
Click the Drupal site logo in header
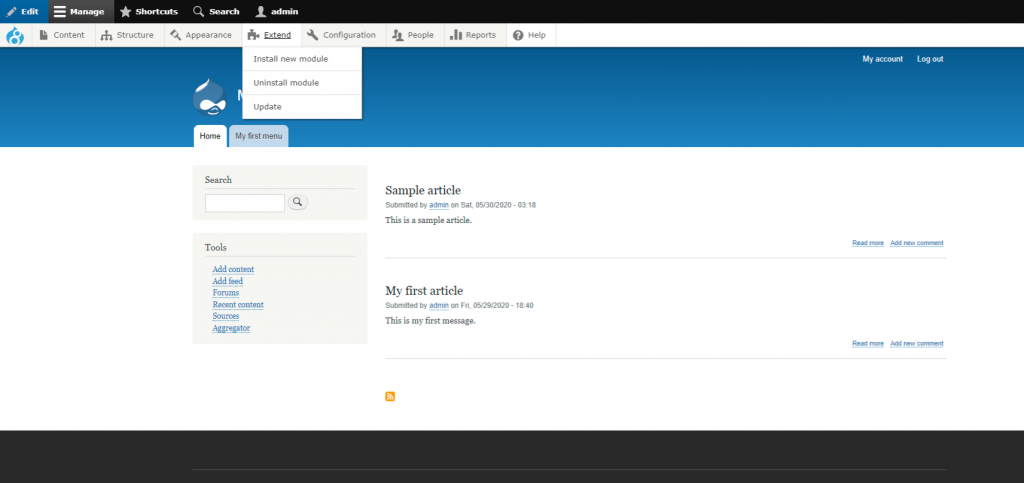click(x=211, y=97)
